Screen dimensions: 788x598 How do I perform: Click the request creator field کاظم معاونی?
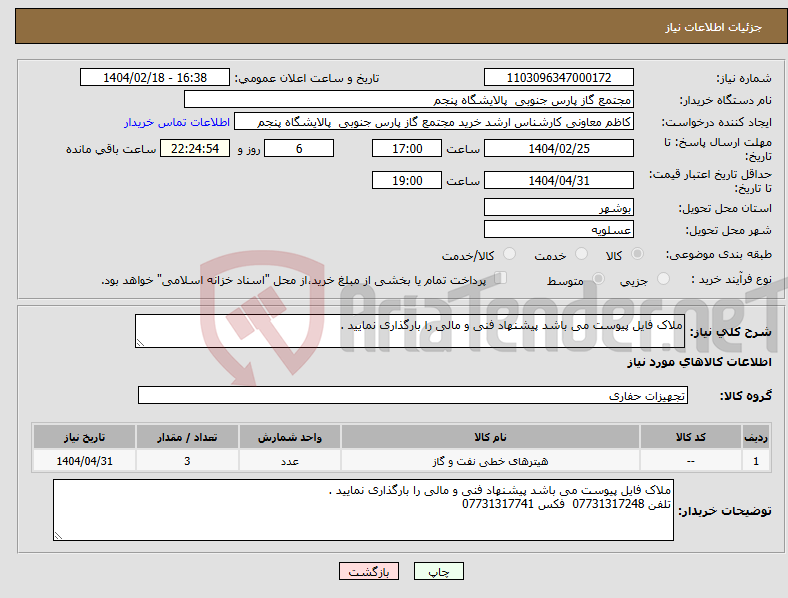click(434, 122)
